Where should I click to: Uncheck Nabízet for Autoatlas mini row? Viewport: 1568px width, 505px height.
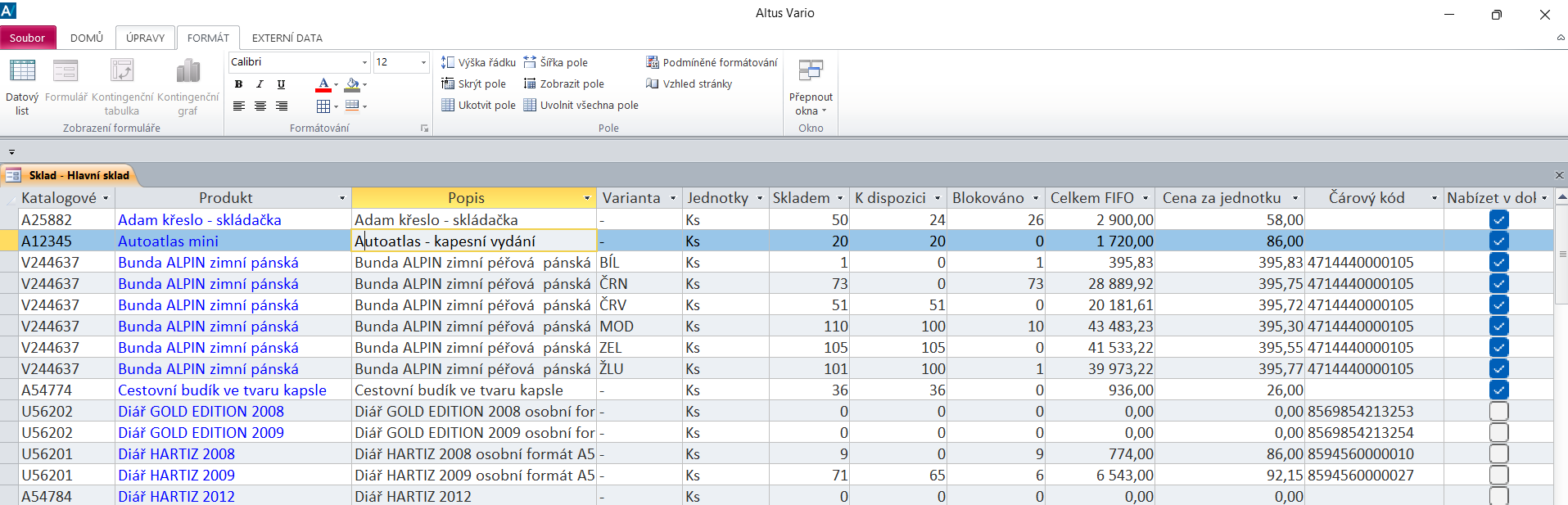point(1498,241)
